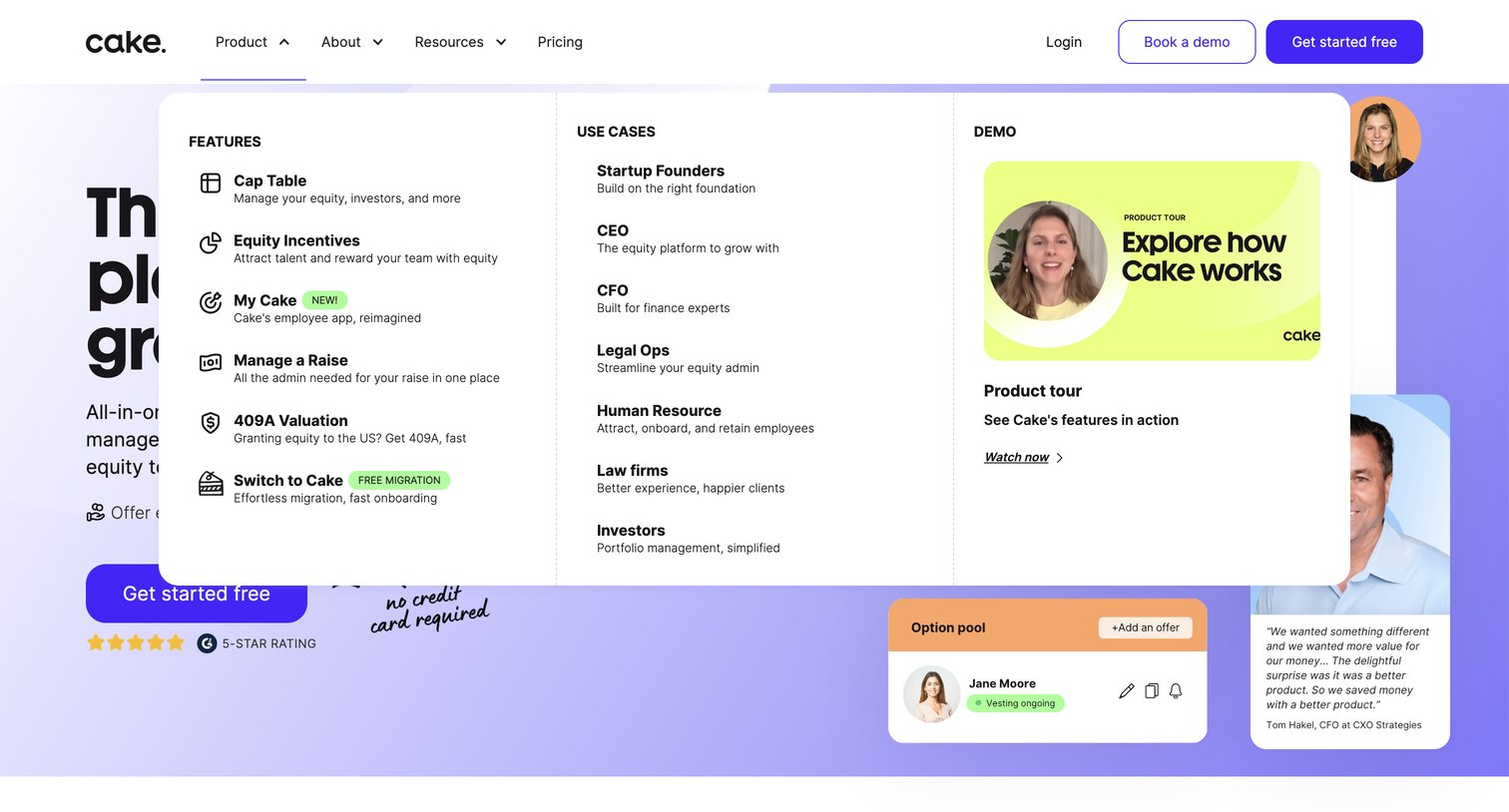Click the pencil edit icon for Jane Moore
1509x812 pixels.
click(1127, 690)
